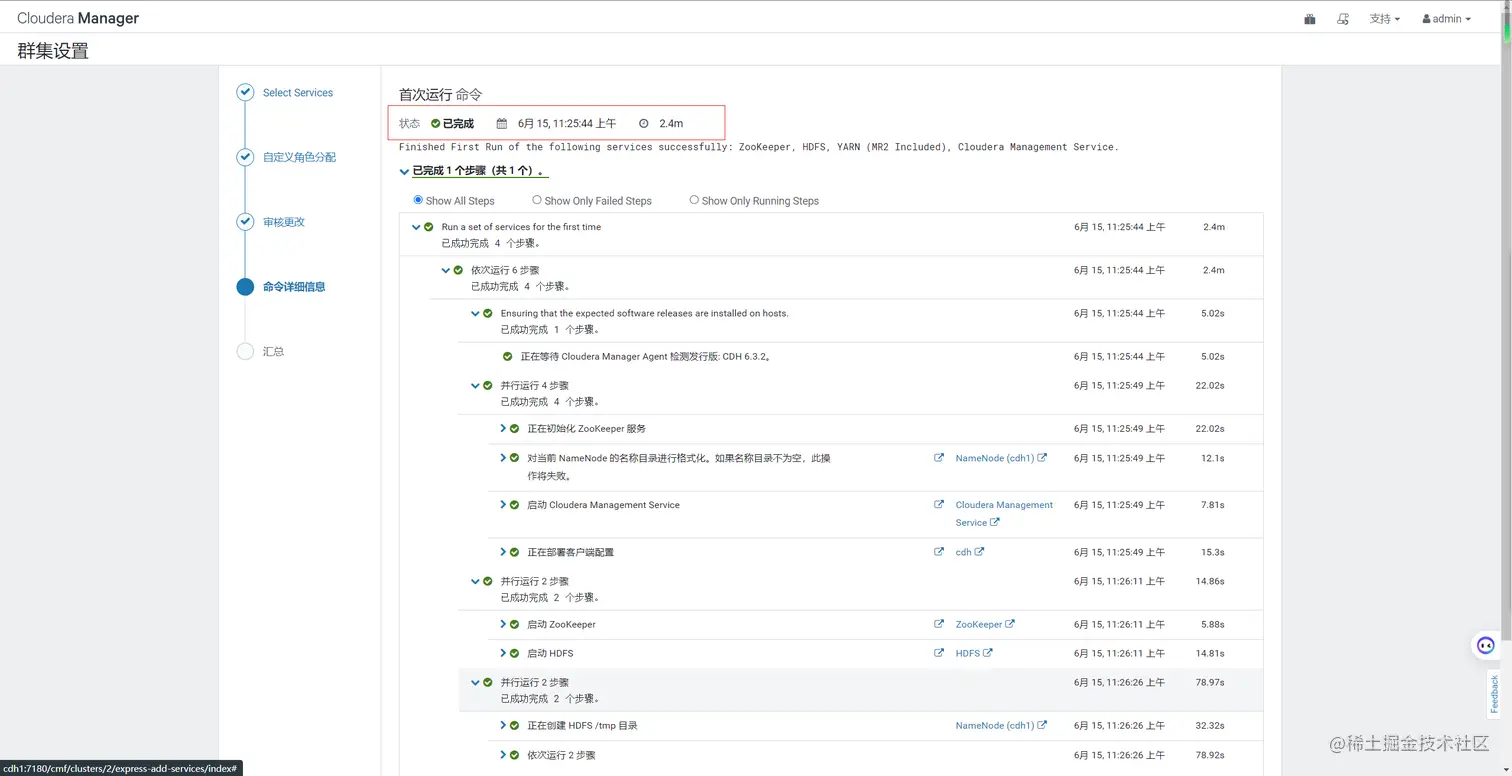This screenshot has height=776, width=1512.
Task: Expand the 依次运行 2 步骤 row
Action: click(503, 755)
